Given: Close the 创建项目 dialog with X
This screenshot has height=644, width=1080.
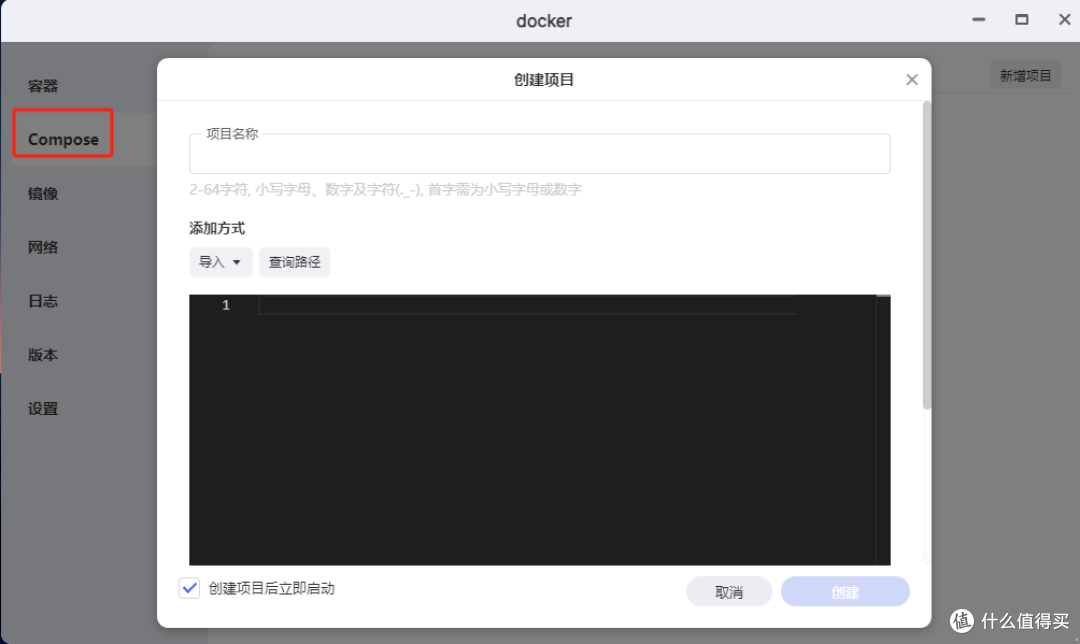Looking at the screenshot, I should pos(911,80).
